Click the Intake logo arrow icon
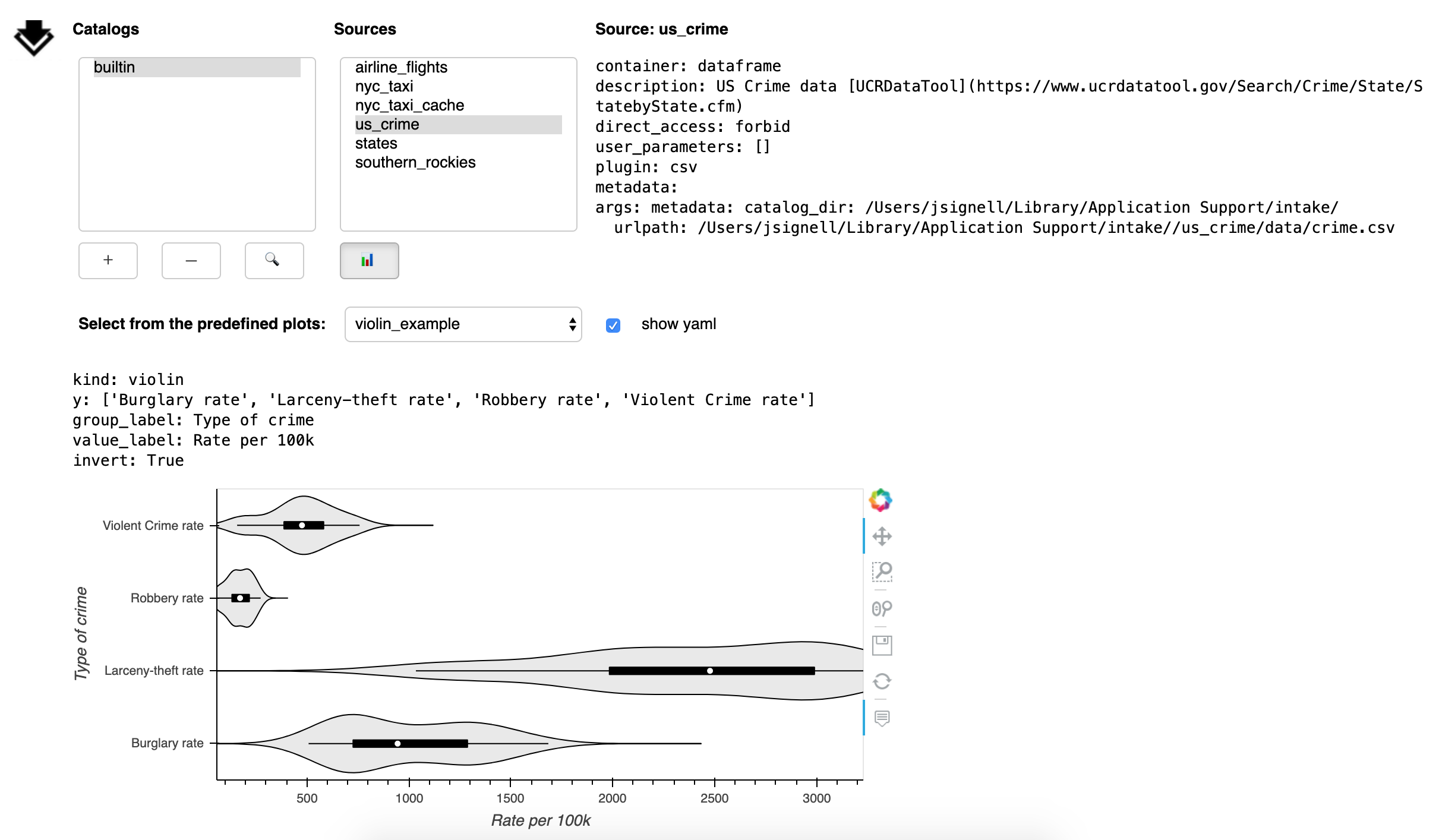Image resolution: width=1439 pixels, height=840 pixels. tap(34, 37)
